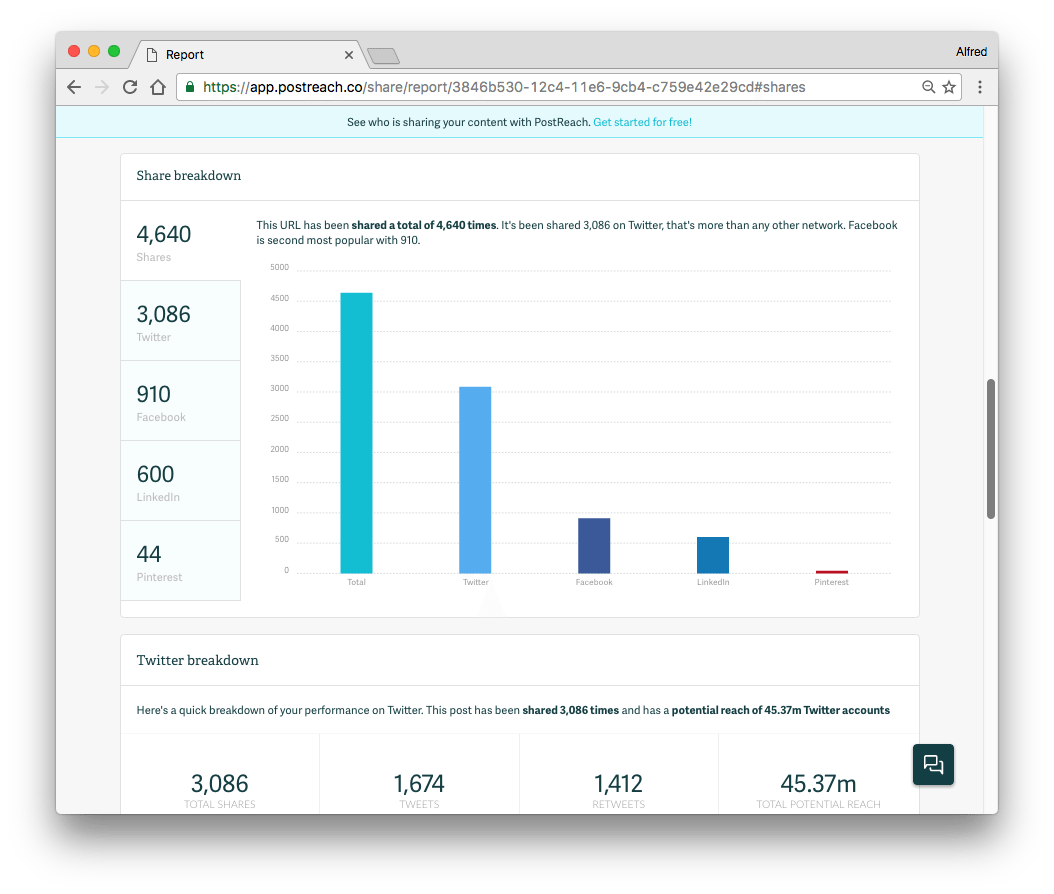Select the Facebook 910 shares card
The width and height of the screenshot is (1054, 894).
point(180,400)
